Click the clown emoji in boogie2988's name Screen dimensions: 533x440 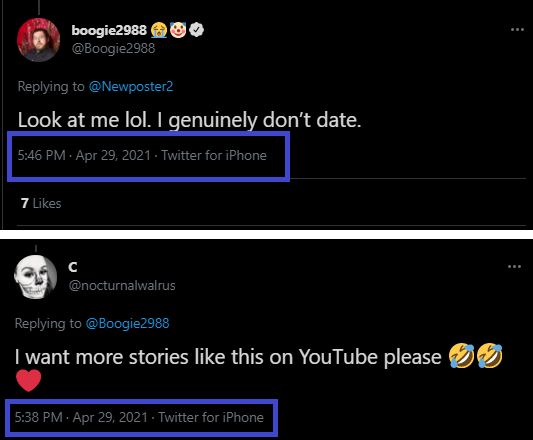tap(178, 30)
